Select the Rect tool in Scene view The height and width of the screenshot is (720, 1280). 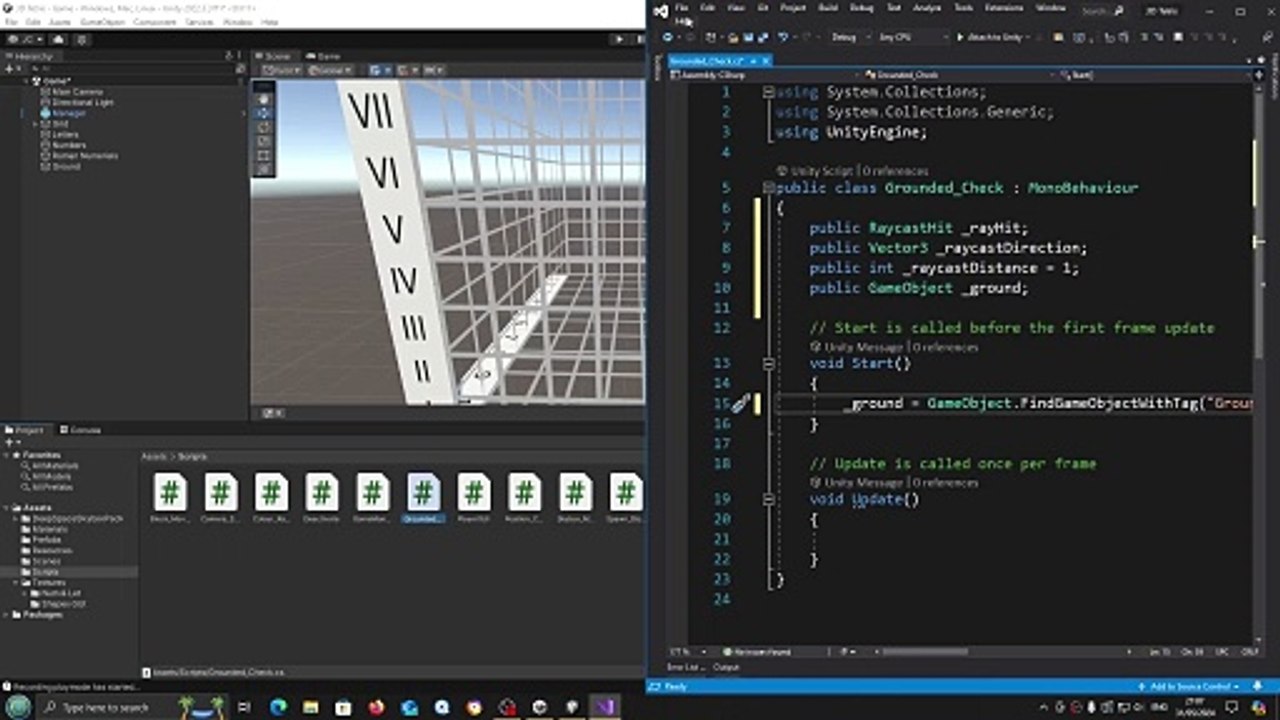tap(264, 155)
